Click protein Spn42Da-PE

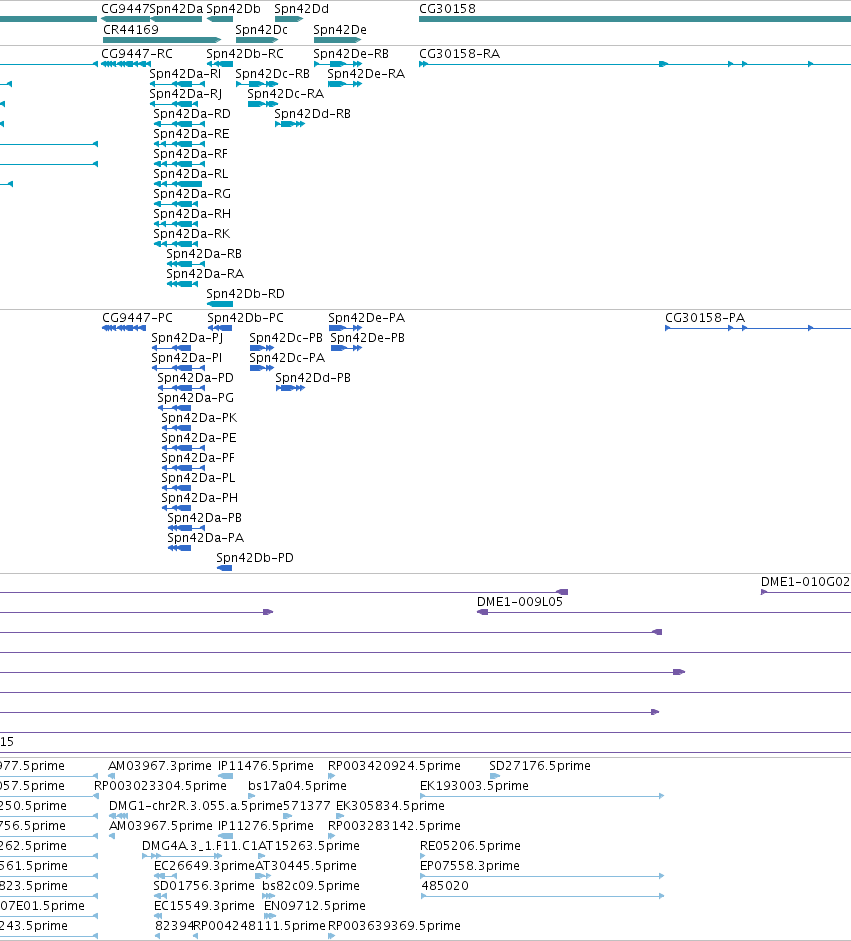(x=199, y=437)
